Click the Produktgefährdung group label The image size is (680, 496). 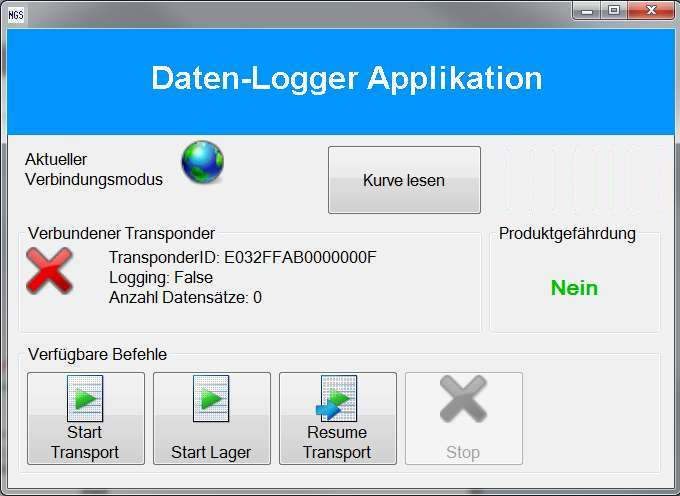[x=567, y=233]
